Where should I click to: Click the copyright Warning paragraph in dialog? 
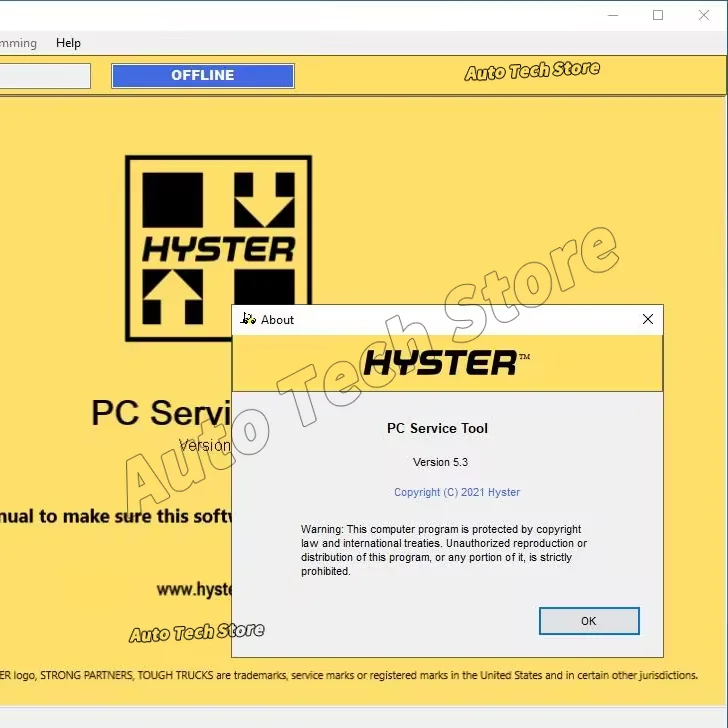pyautogui.click(x=444, y=550)
